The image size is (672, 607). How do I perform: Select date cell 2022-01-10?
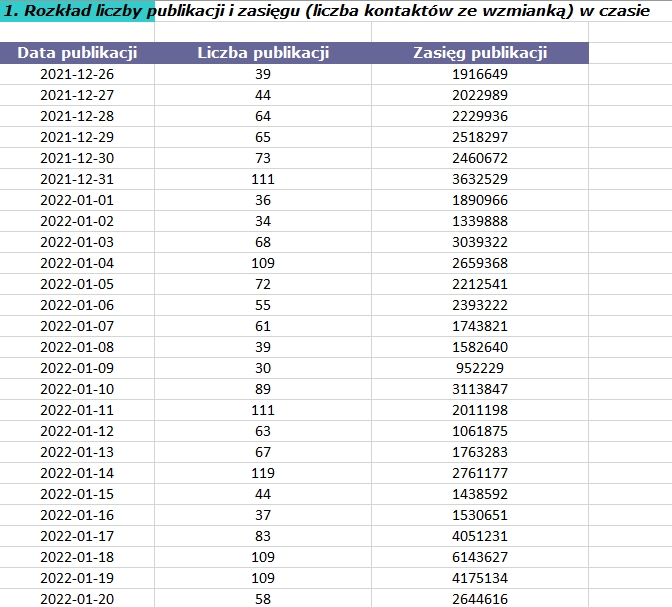77,389
